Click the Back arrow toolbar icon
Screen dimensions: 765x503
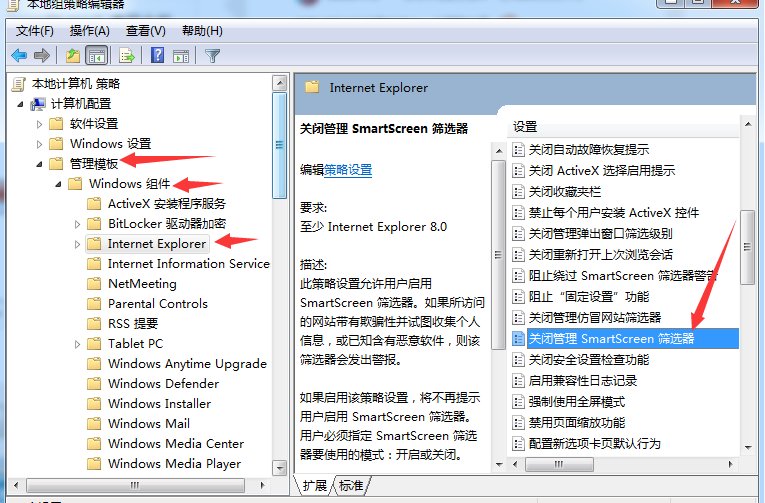tap(19, 56)
